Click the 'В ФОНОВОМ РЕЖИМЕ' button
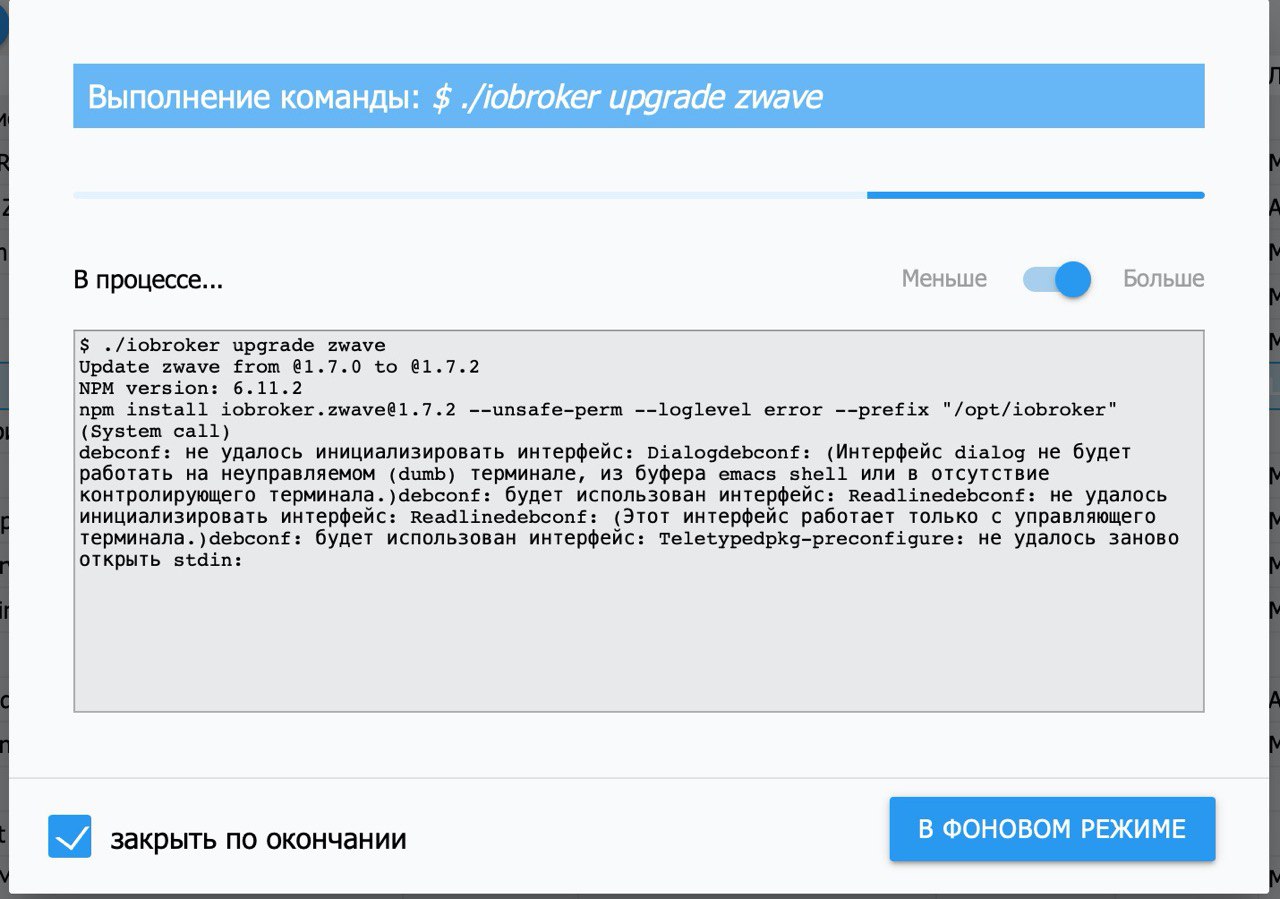 1052,829
